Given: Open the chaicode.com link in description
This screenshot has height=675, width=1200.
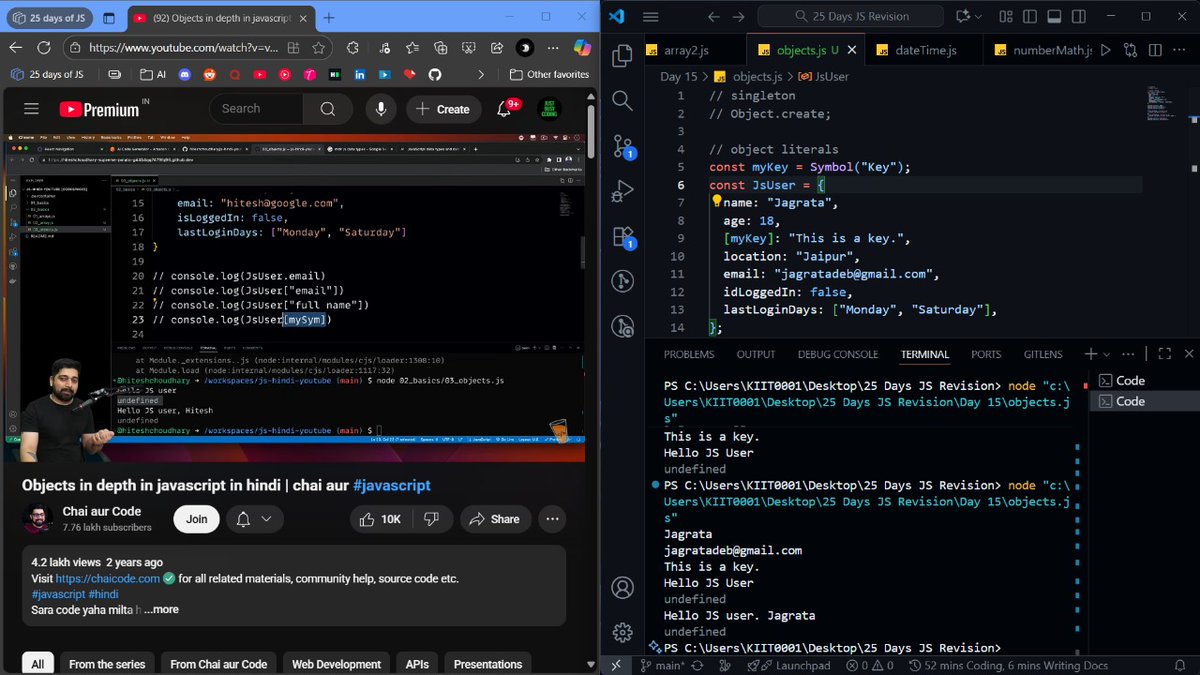Looking at the screenshot, I should 108,578.
